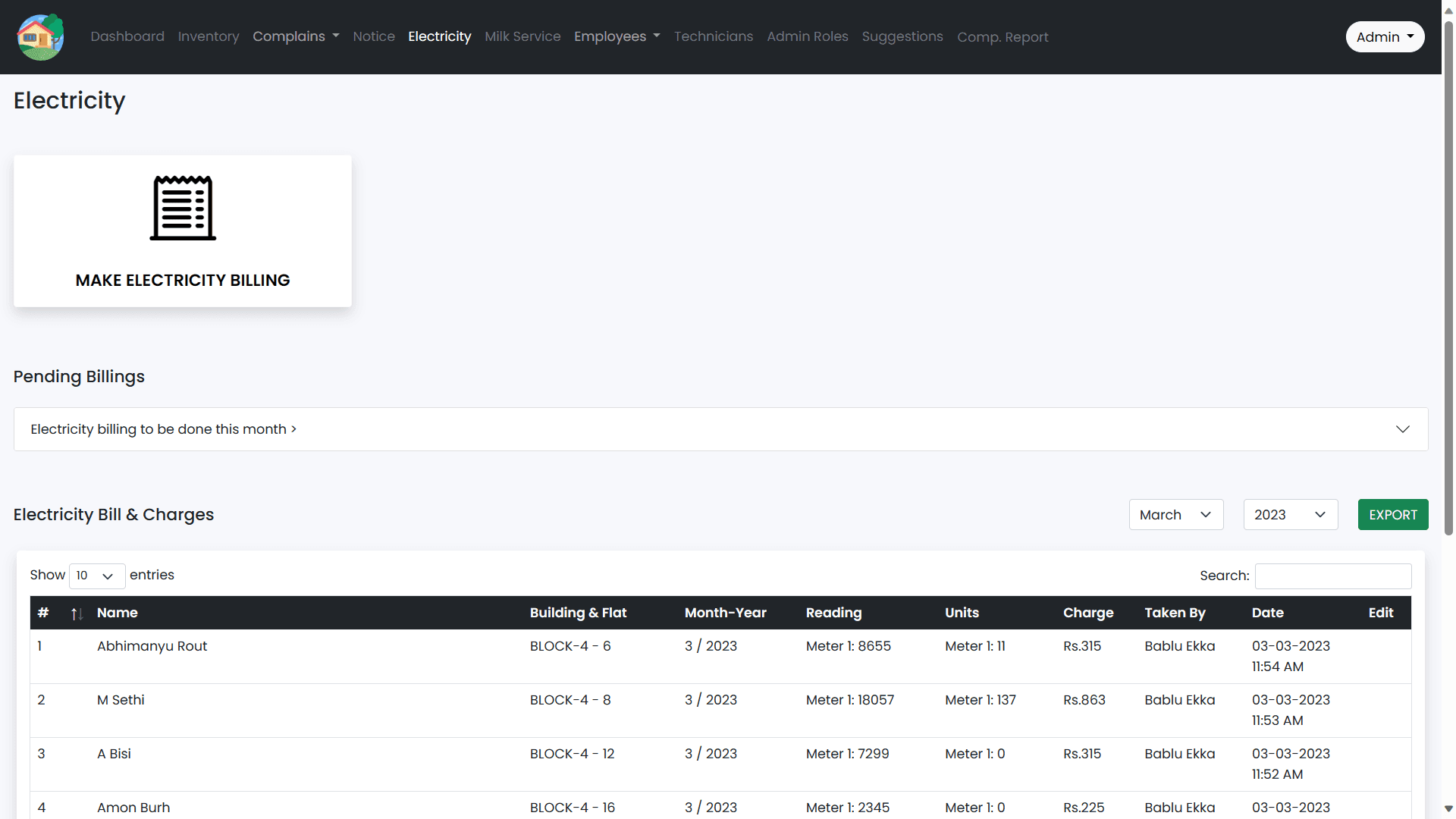The width and height of the screenshot is (1456, 819).
Task: Open the Complains dropdown
Action: (296, 36)
